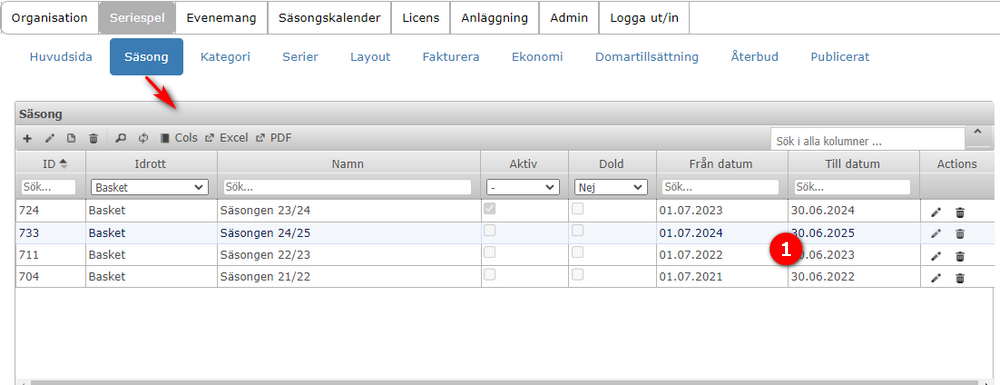Edit row Säsongen 24/25 with pencil

pyautogui.click(x=936, y=234)
